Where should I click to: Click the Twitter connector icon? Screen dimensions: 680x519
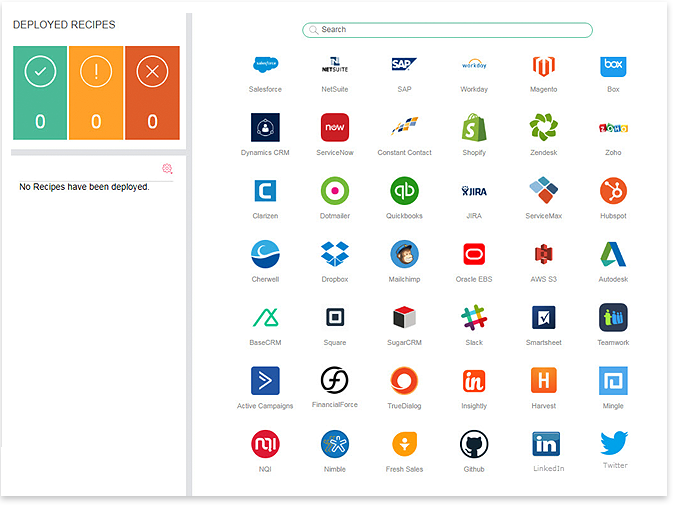click(x=614, y=443)
